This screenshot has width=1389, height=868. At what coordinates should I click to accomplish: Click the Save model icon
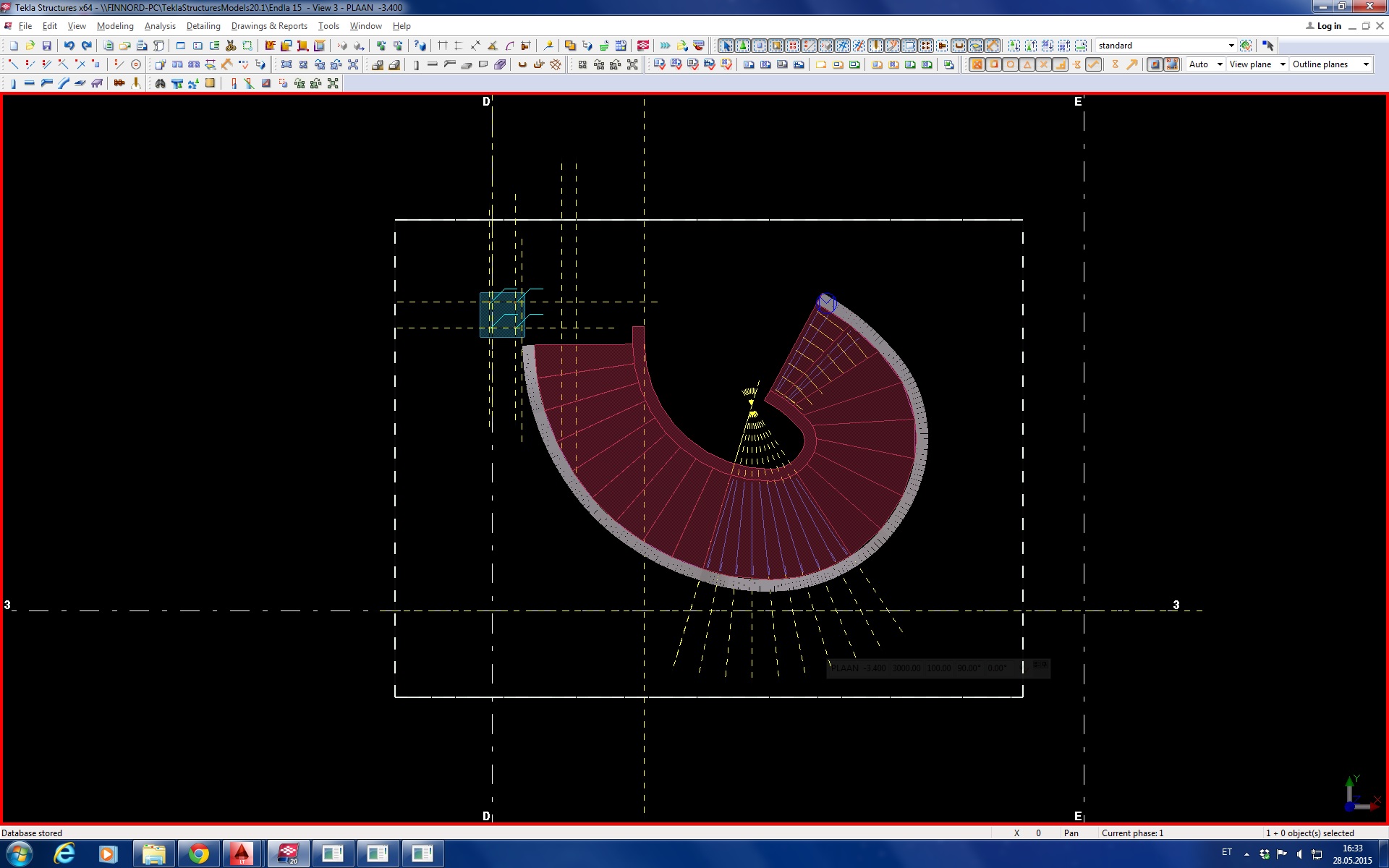coord(47,46)
